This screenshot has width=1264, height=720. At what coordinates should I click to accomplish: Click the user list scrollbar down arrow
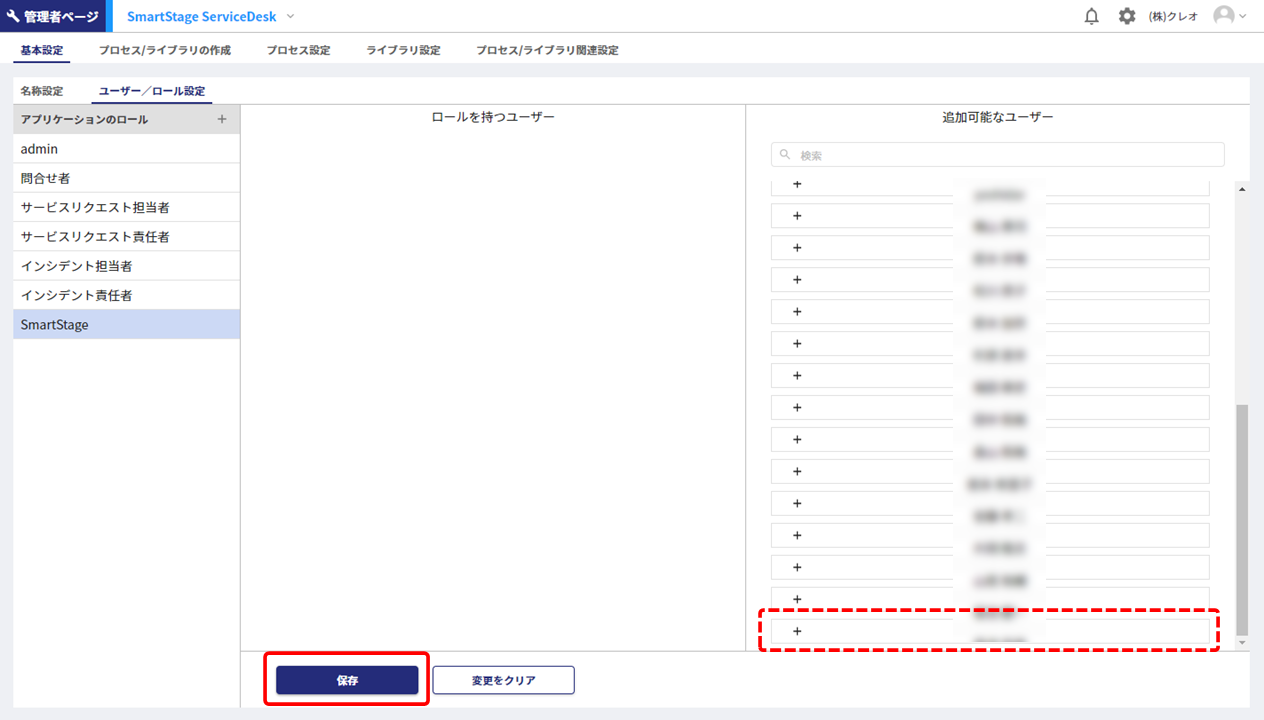pos(1242,643)
